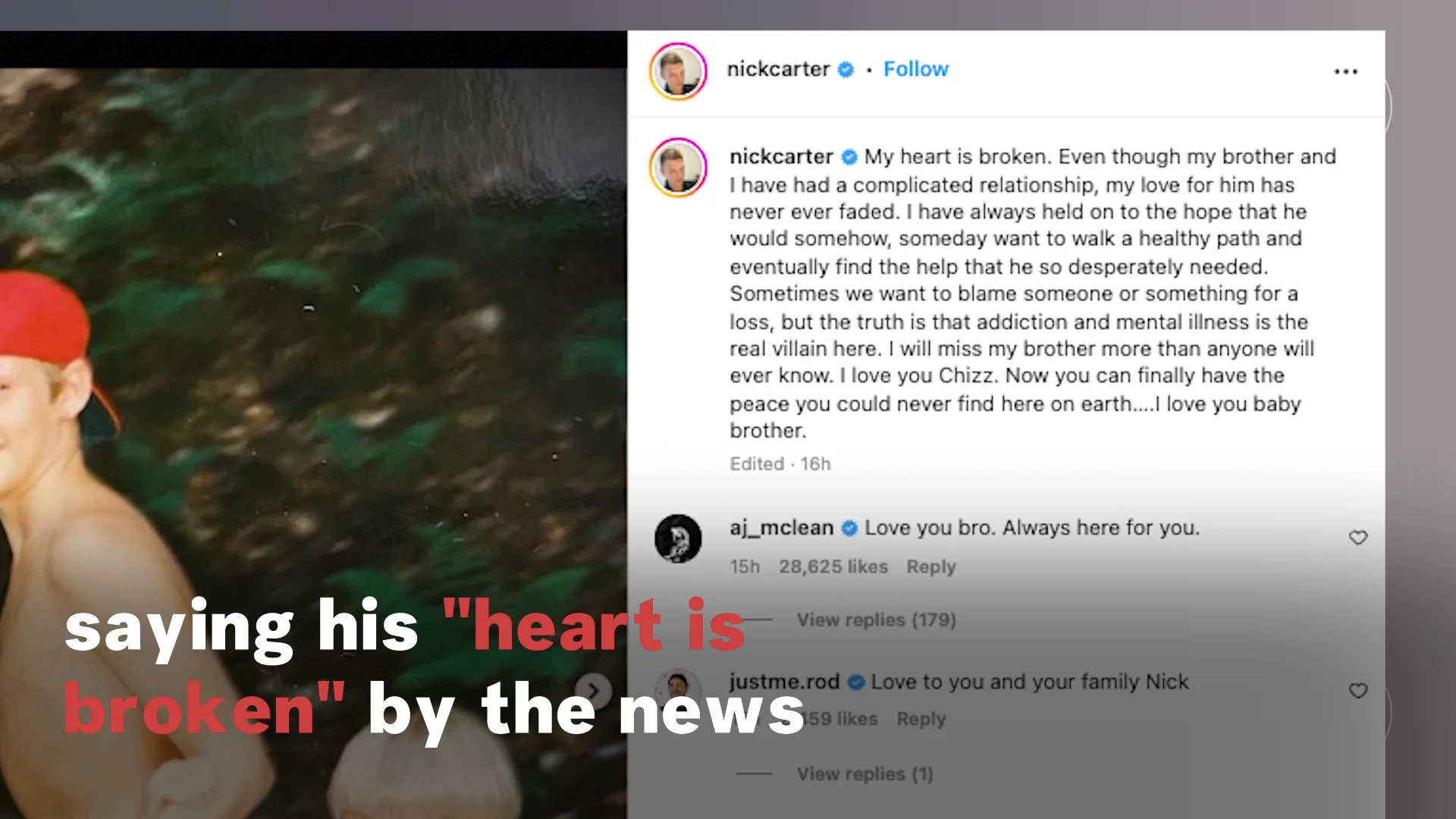
Task: Like justme.rod's comment with the heart
Action: click(x=1358, y=691)
